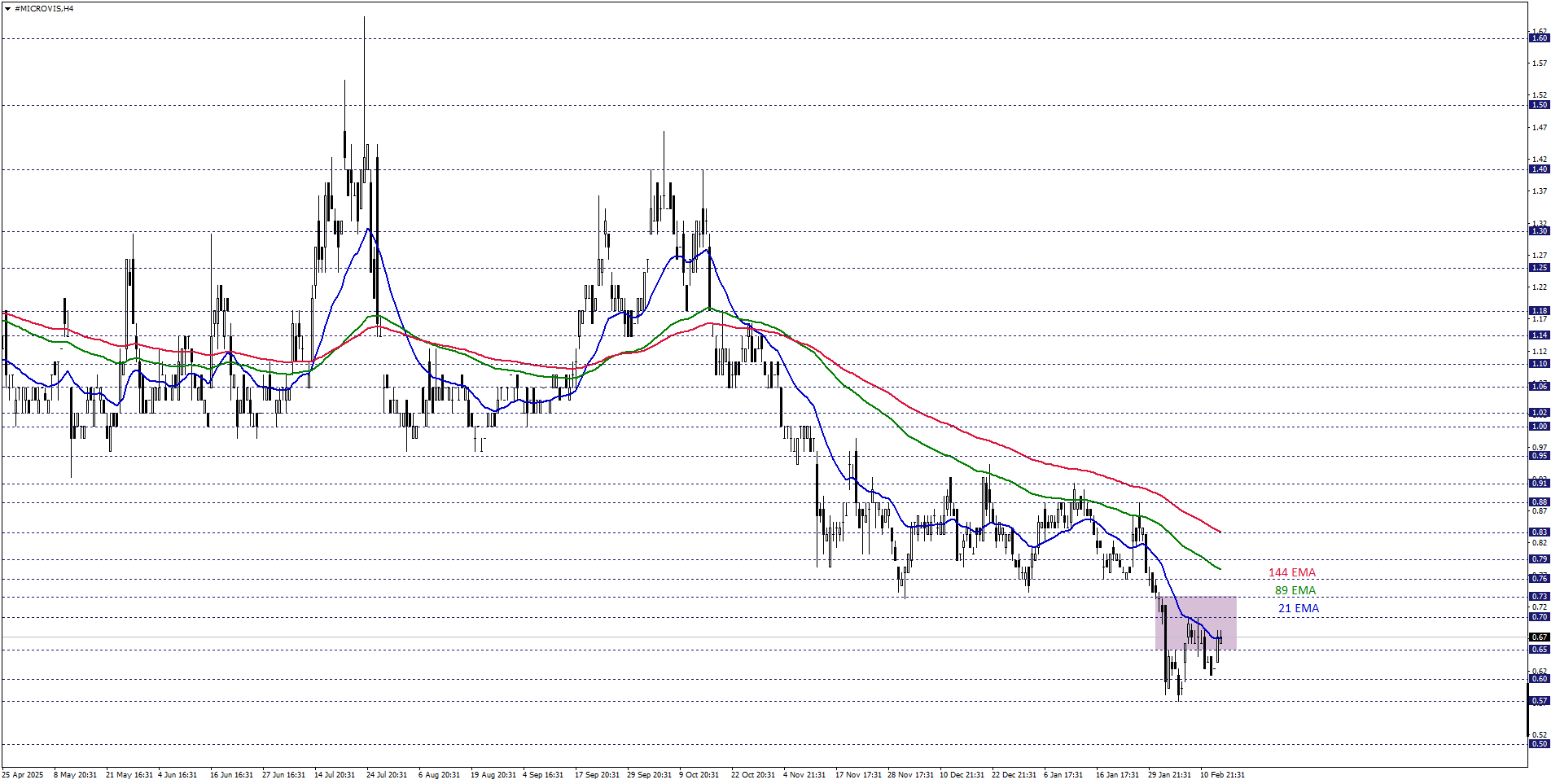1560x784 pixels.
Task: Click the #MICROVIS,H4 chart title text
Action: [x=44, y=8]
